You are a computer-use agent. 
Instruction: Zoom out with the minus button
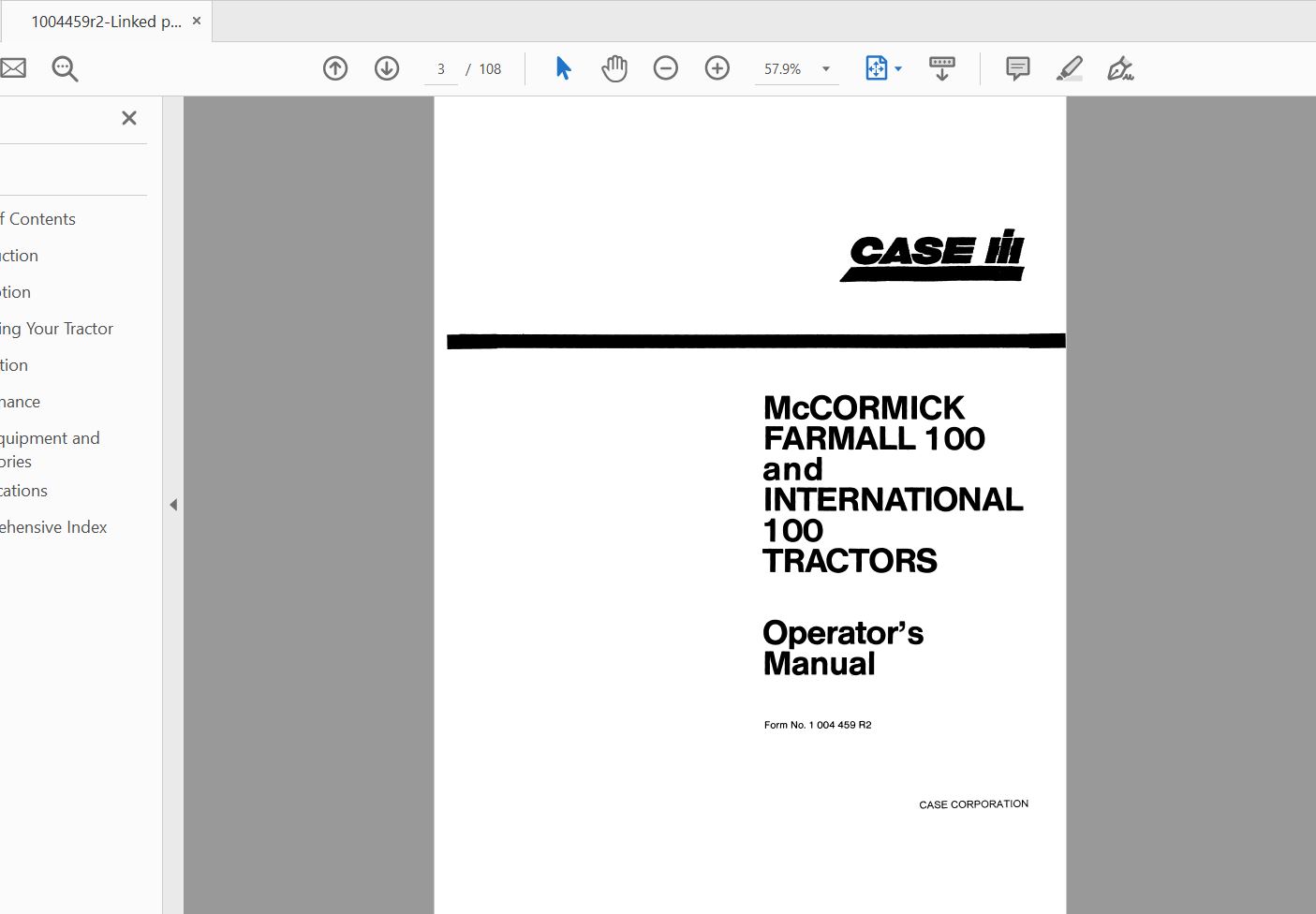(x=666, y=68)
